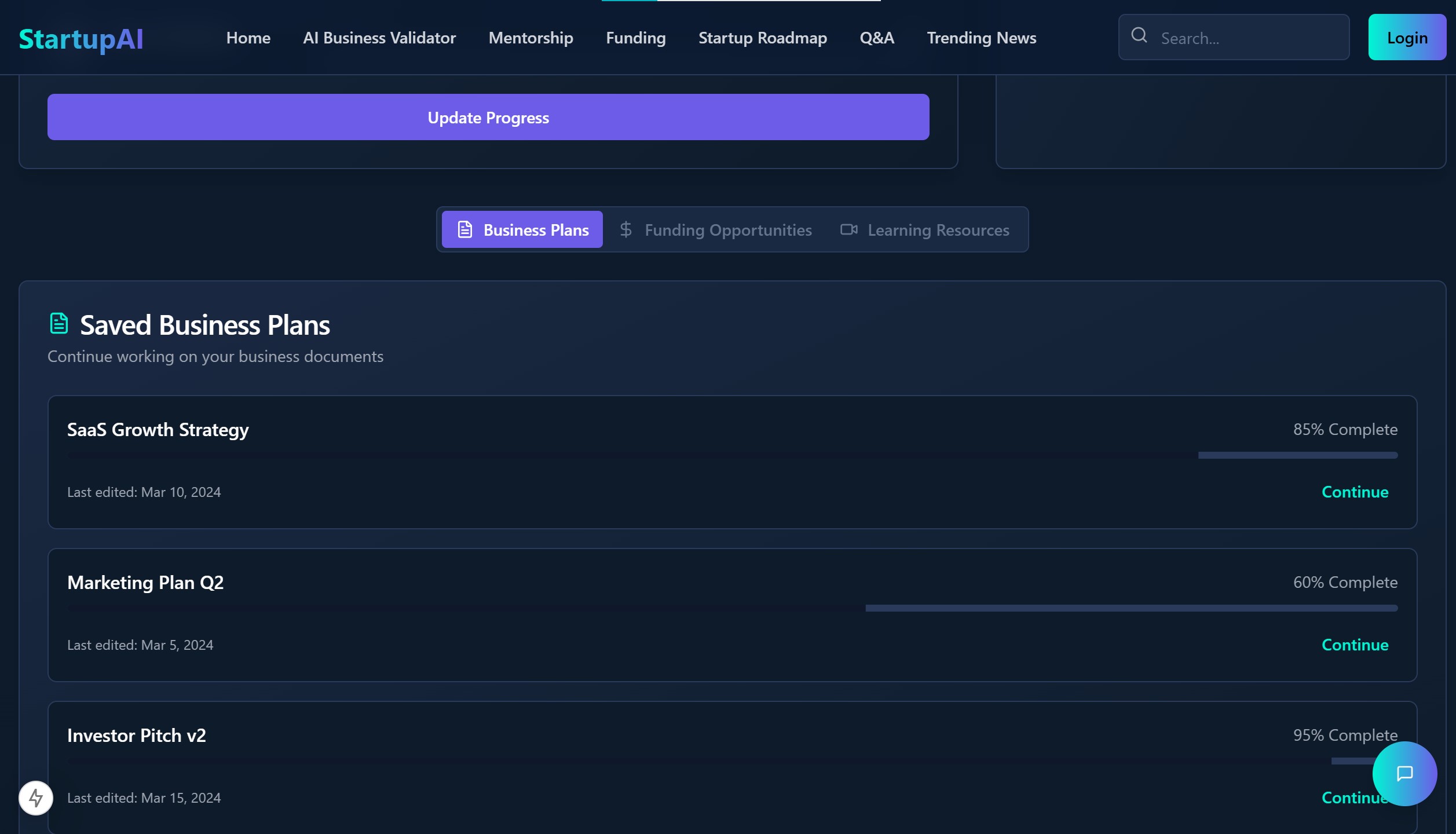Click the search magnifier icon
Screen dimensions: 1456x834
click(1139, 36)
